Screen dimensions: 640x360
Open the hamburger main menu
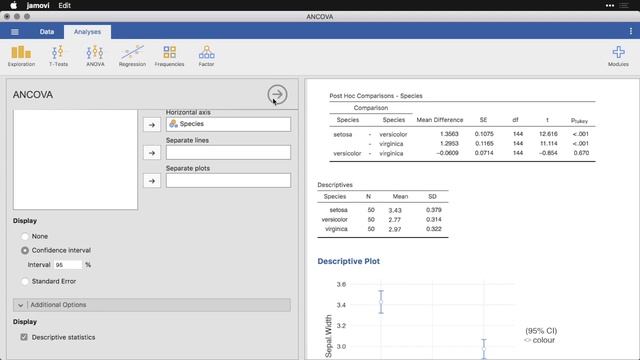point(15,32)
